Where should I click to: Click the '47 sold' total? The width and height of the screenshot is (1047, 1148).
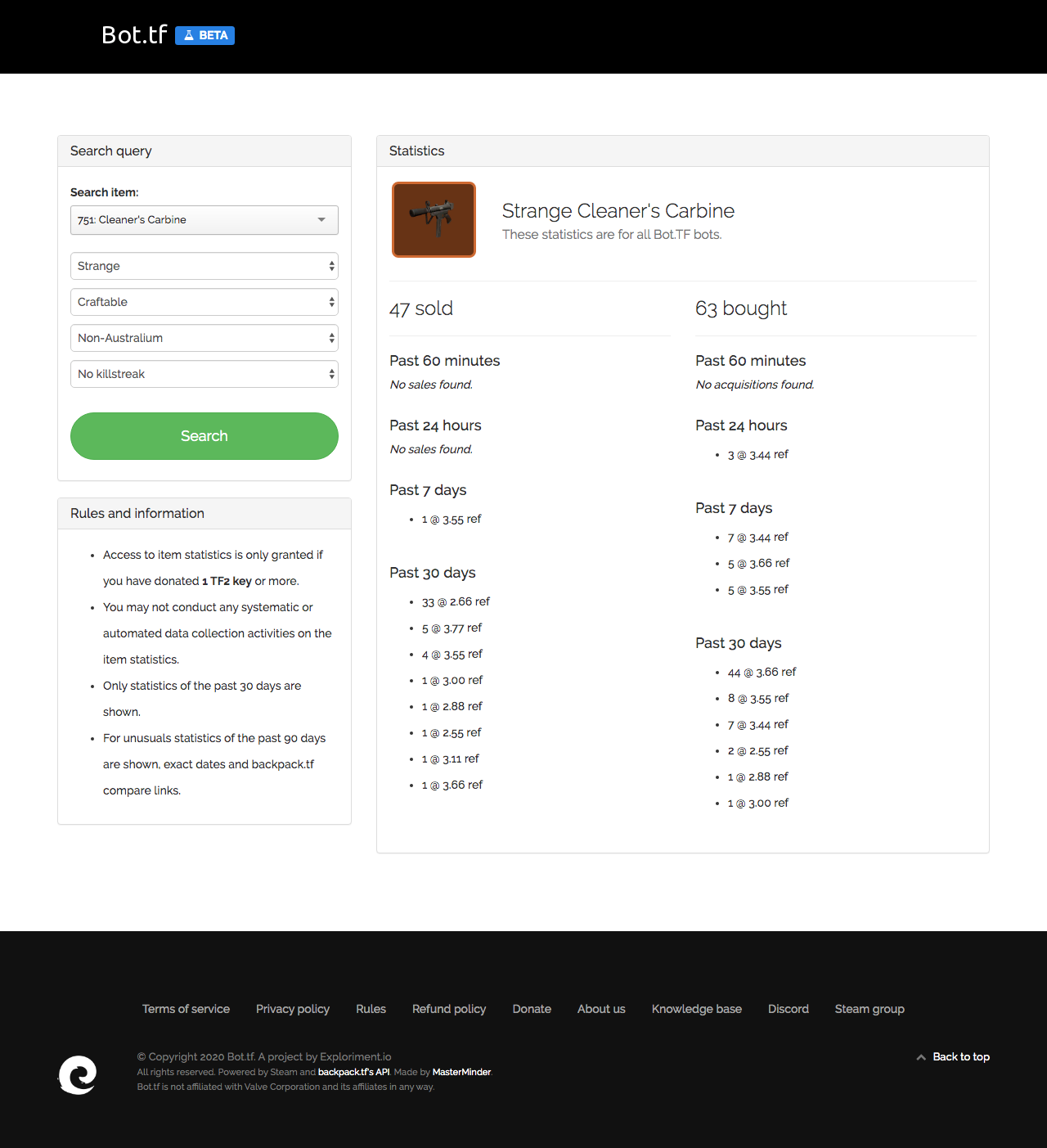421,308
